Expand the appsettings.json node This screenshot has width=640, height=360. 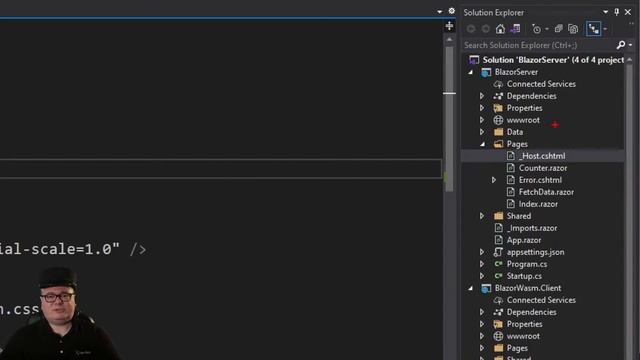pos(482,252)
